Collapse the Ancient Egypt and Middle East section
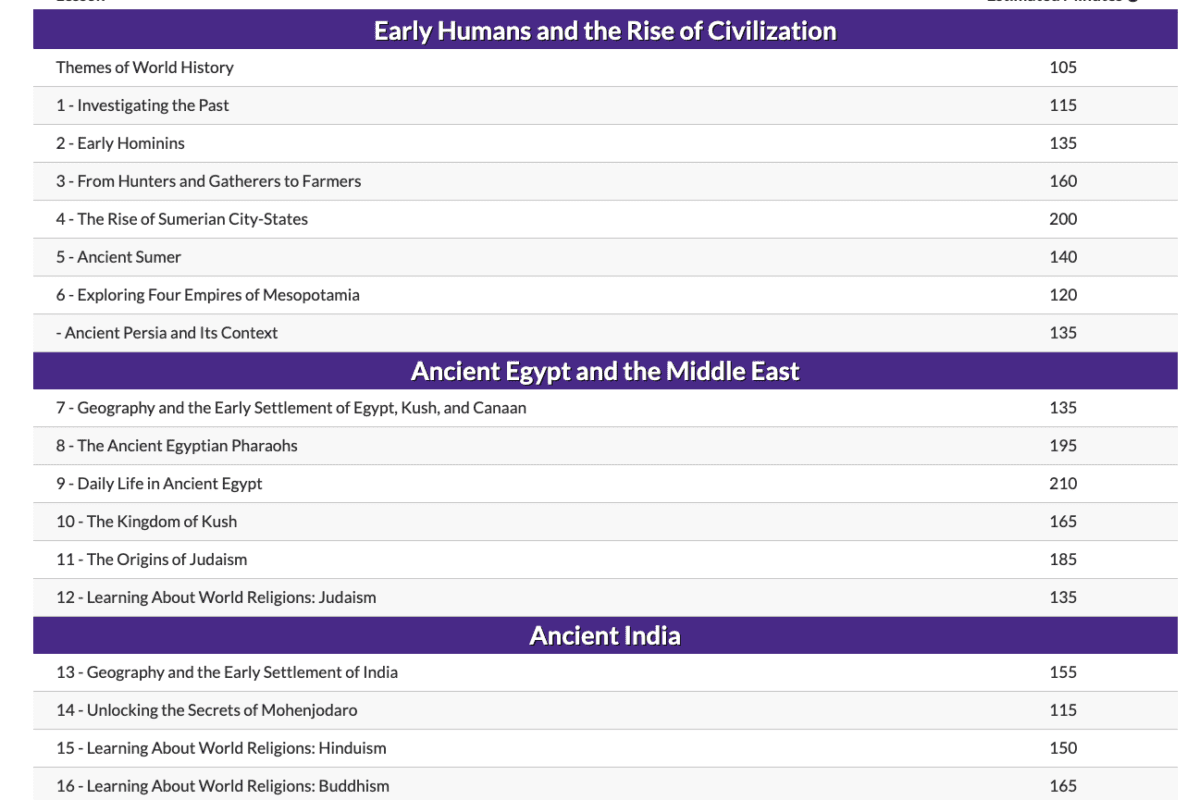This screenshot has width=1200, height=800. pos(605,370)
